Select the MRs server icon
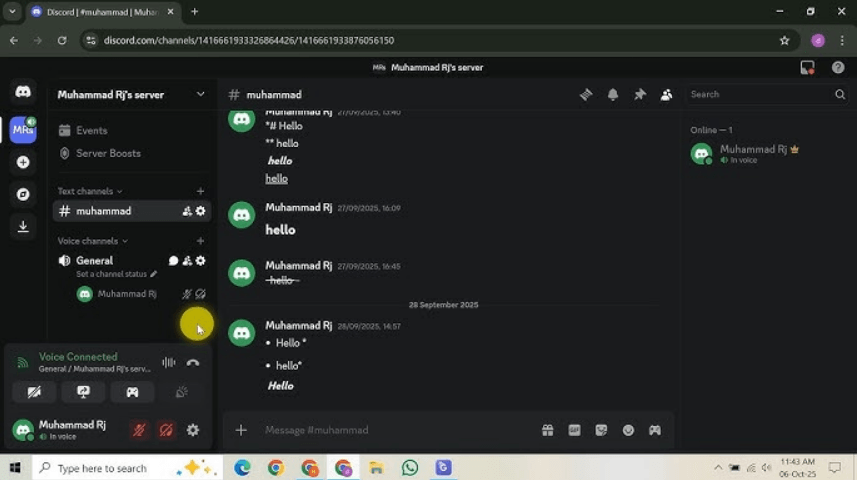857x480 pixels. click(x=23, y=130)
